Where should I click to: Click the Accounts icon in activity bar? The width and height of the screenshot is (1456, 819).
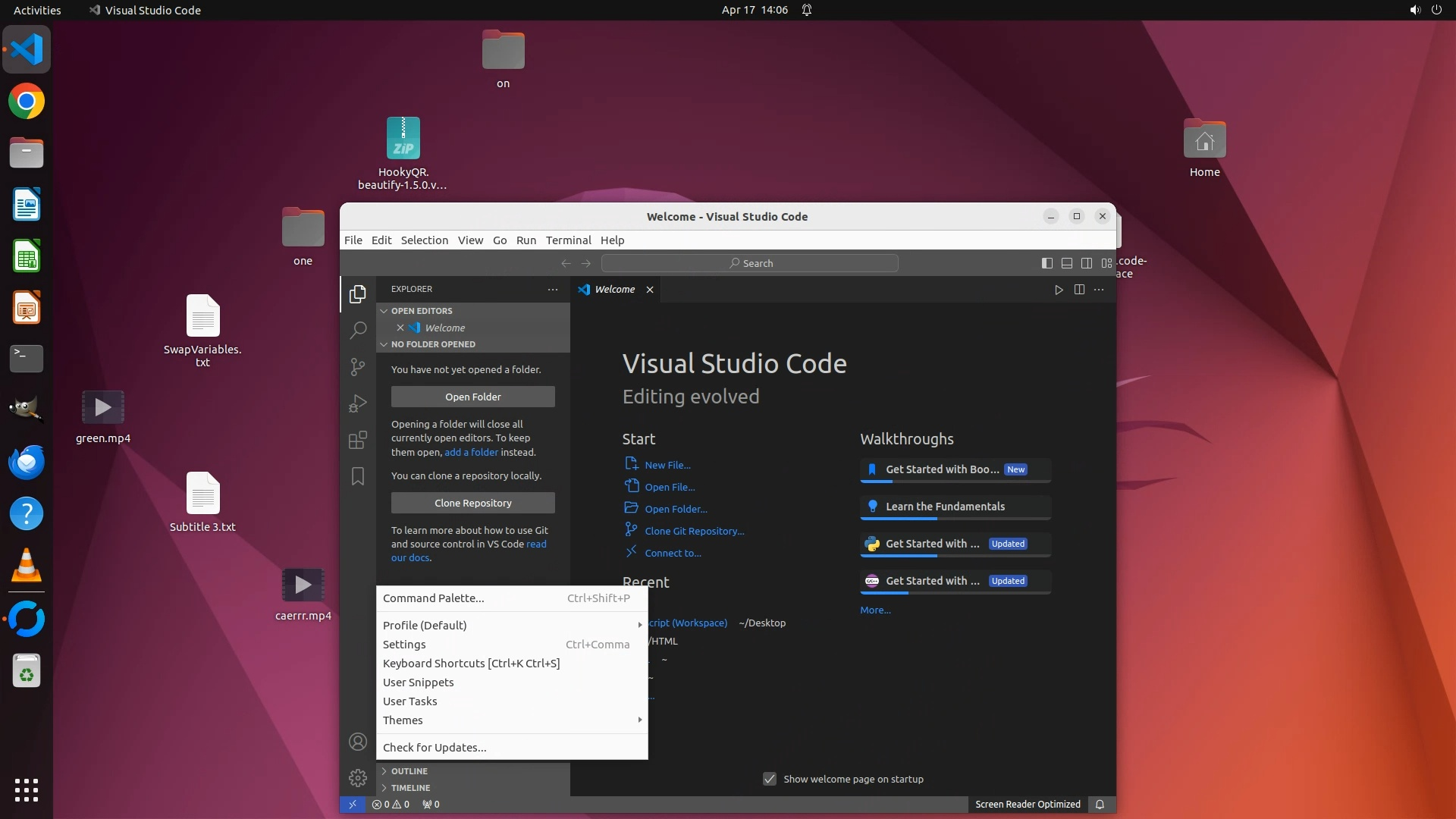tap(358, 742)
